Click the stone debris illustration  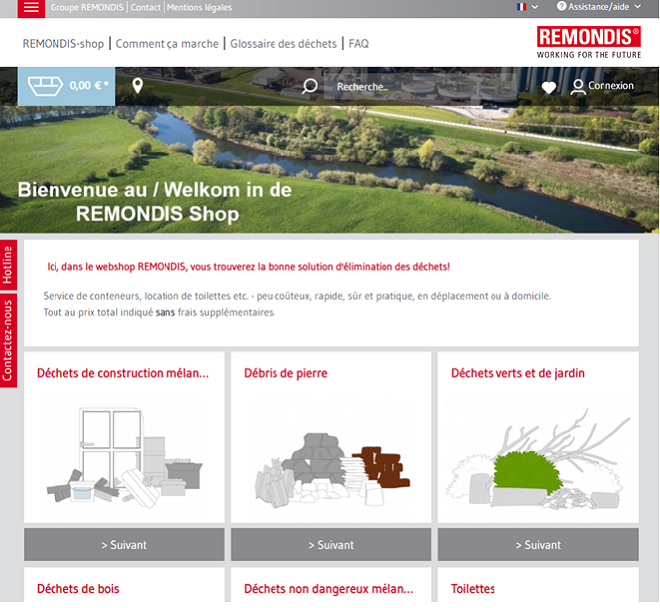coord(333,469)
